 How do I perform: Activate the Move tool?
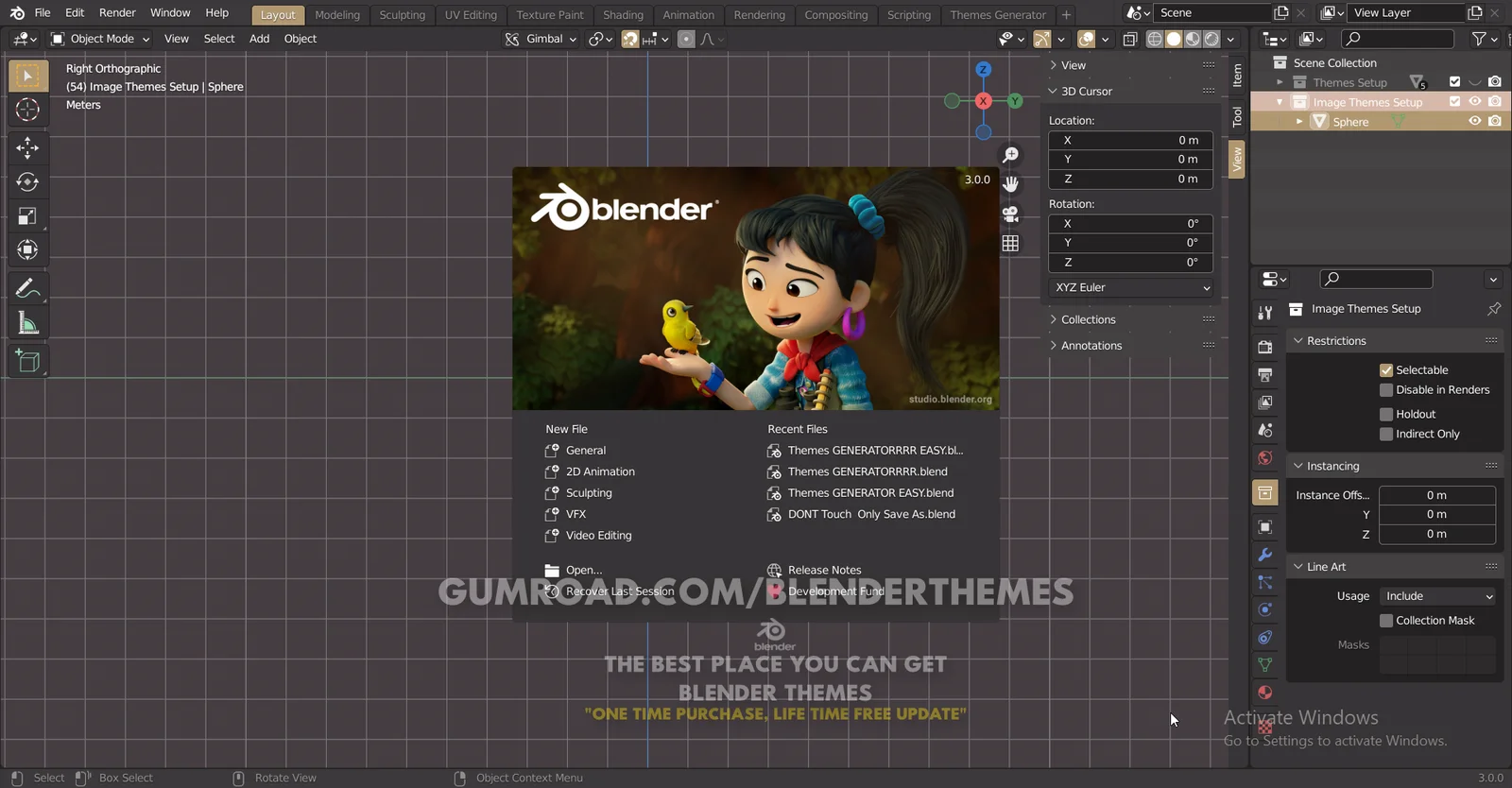[x=27, y=147]
